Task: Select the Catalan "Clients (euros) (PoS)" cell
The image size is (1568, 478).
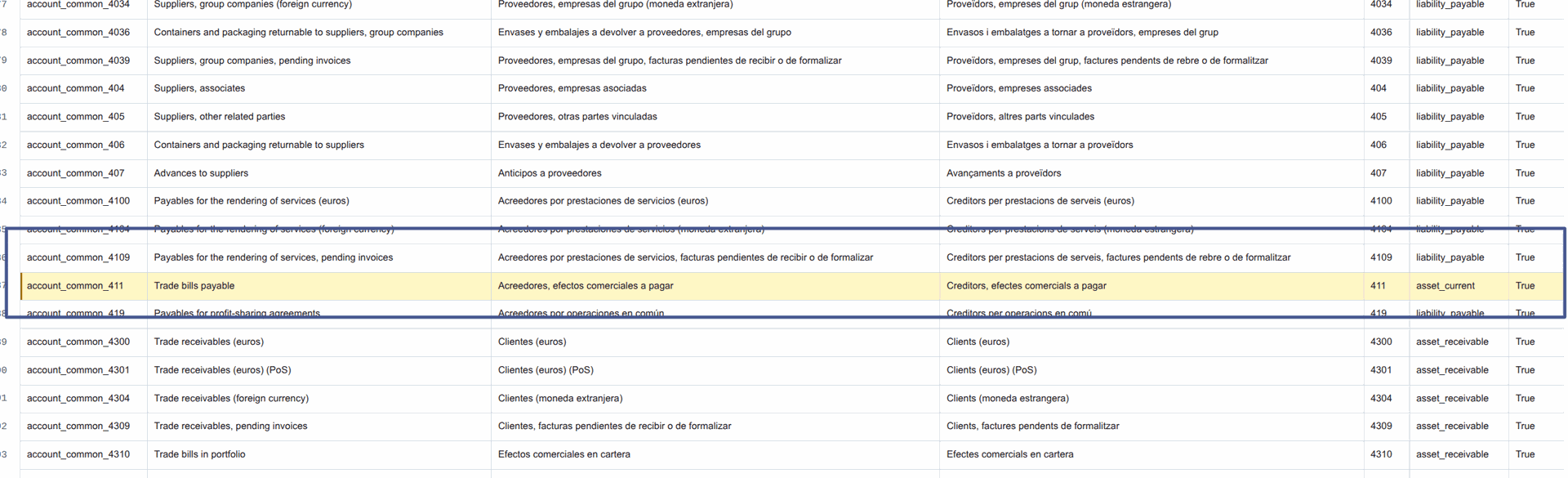Action: pos(991,370)
